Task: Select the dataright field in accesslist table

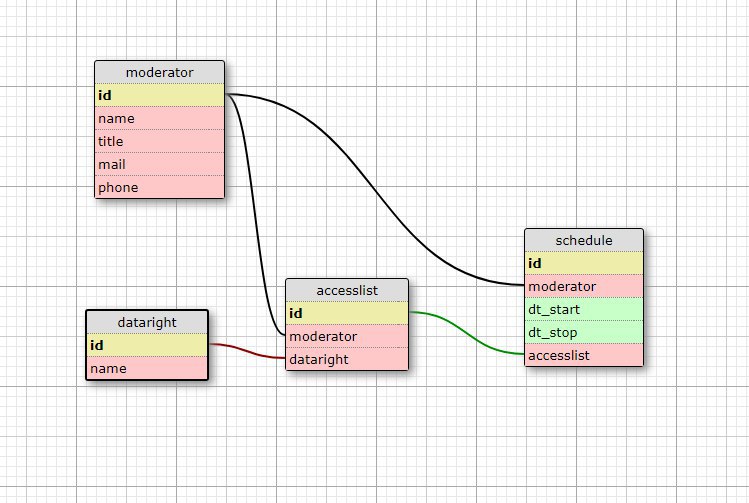Action: pyautogui.click(x=347, y=359)
